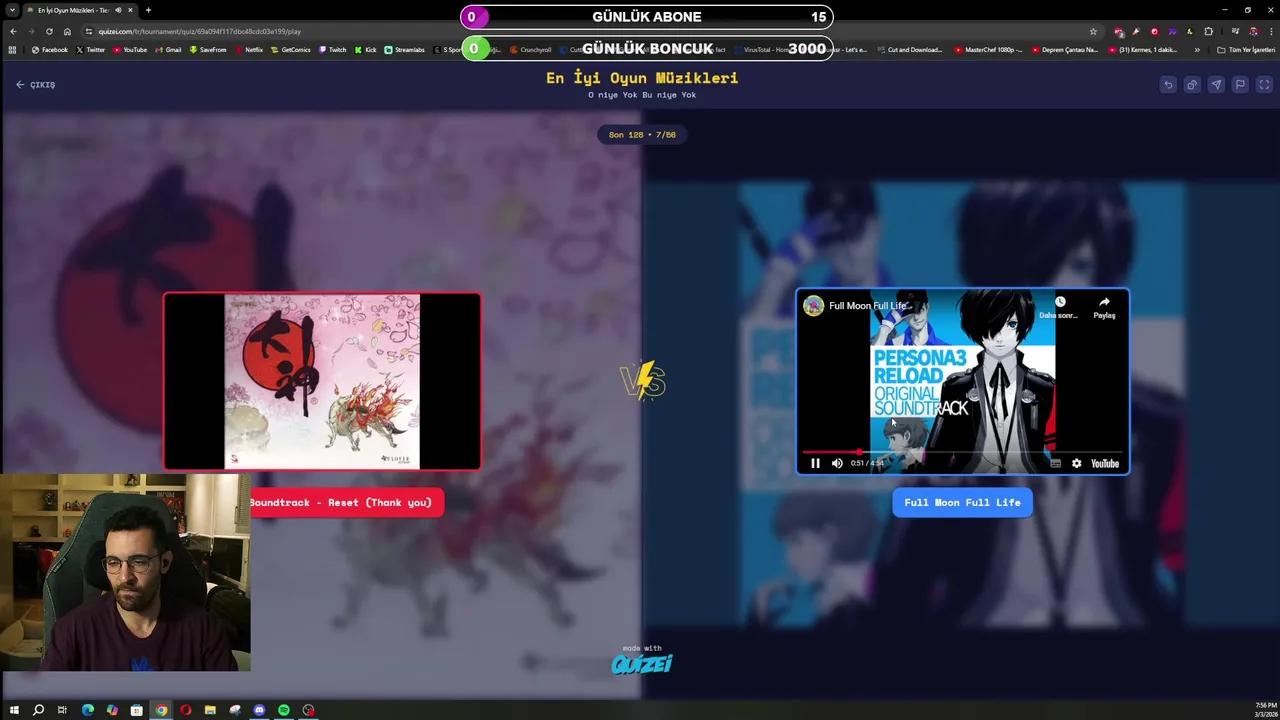Click the copy link icon on Quizei toolbar
The width and height of the screenshot is (1280, 720).
tap(1192, 85)
